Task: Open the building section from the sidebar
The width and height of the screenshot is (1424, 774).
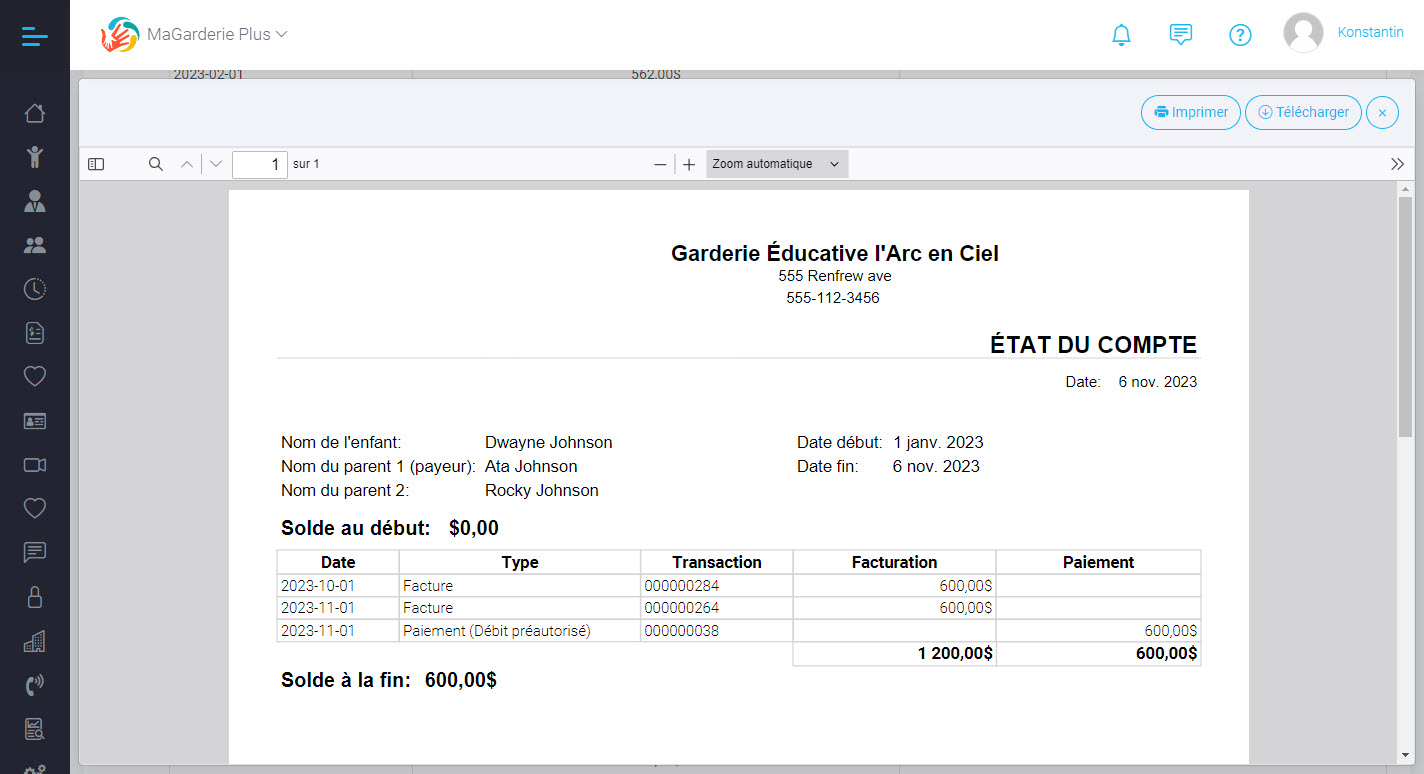Action: [35, 640]
